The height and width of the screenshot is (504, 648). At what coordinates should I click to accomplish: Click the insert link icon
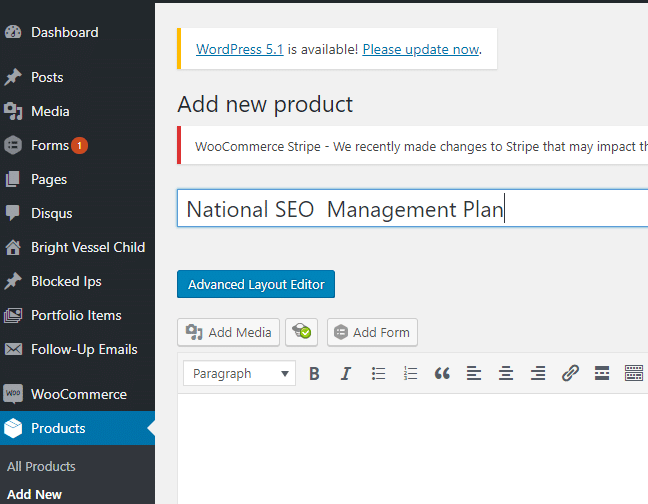tap(570, 374)
